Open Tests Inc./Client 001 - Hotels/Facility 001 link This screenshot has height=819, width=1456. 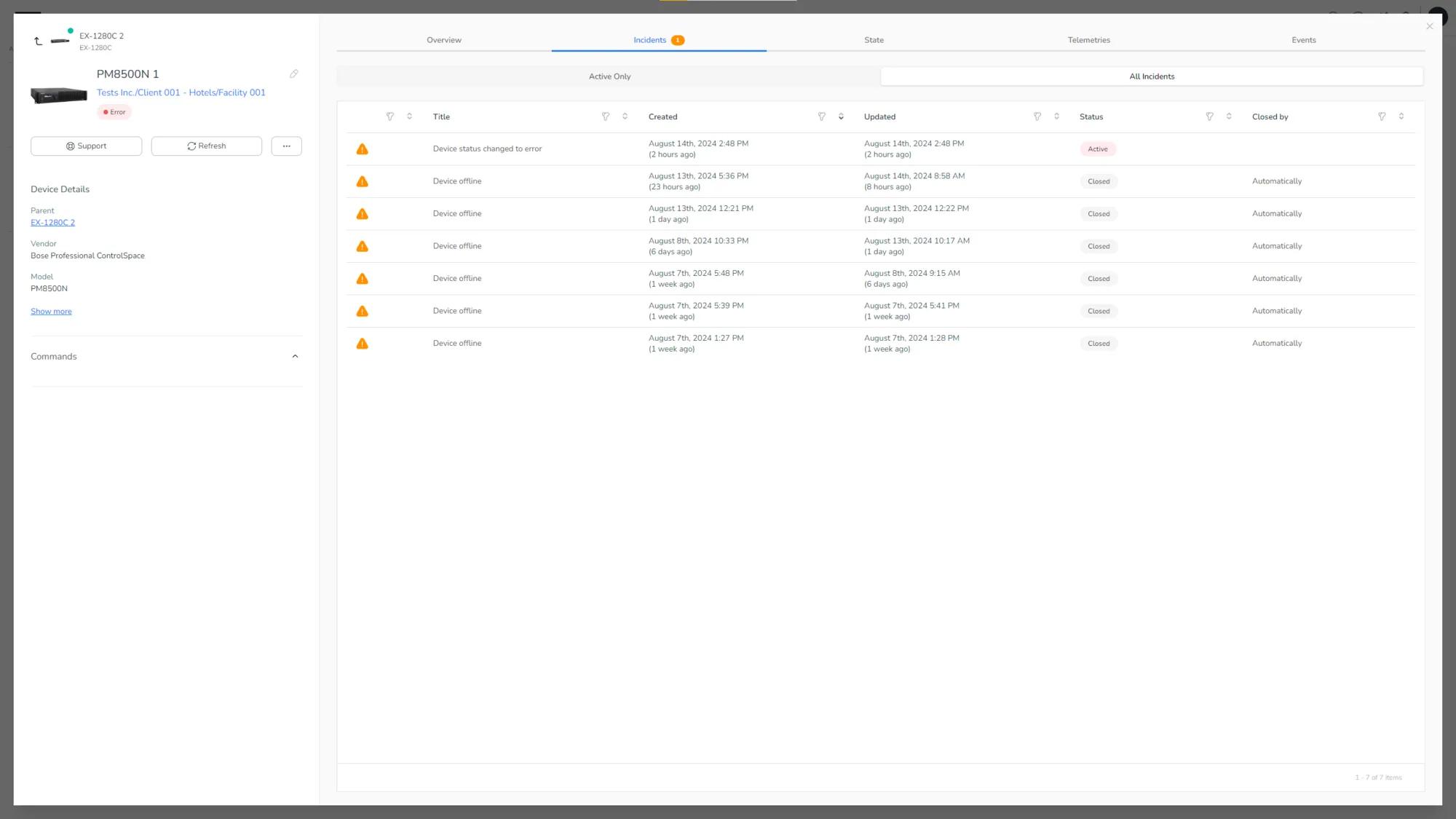[181, 92]
